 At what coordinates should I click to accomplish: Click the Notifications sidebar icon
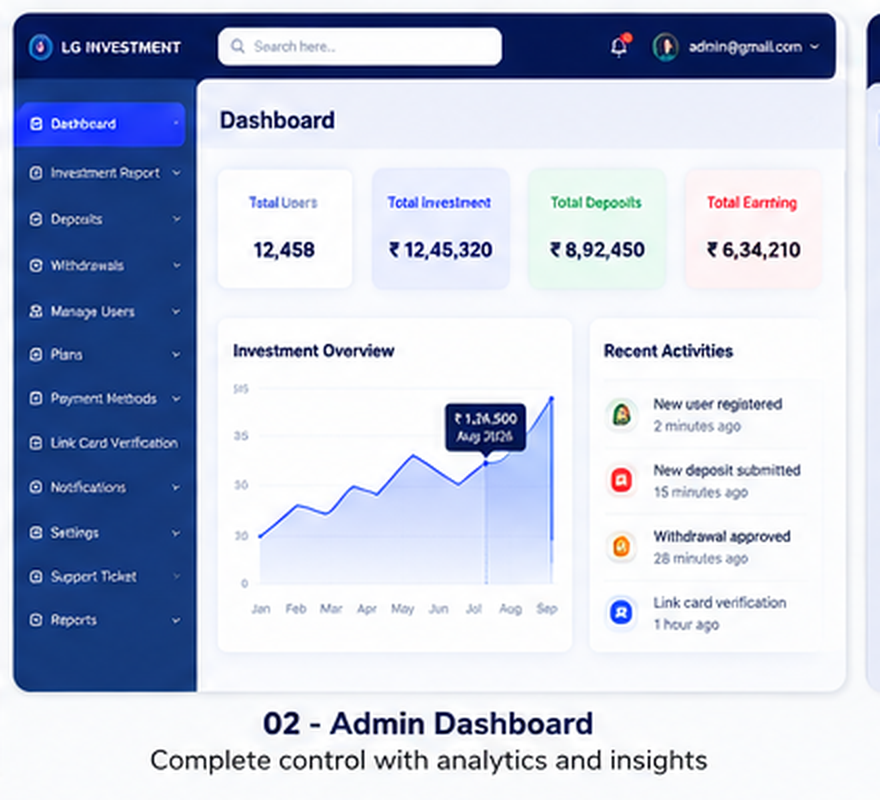coord(36,487)
